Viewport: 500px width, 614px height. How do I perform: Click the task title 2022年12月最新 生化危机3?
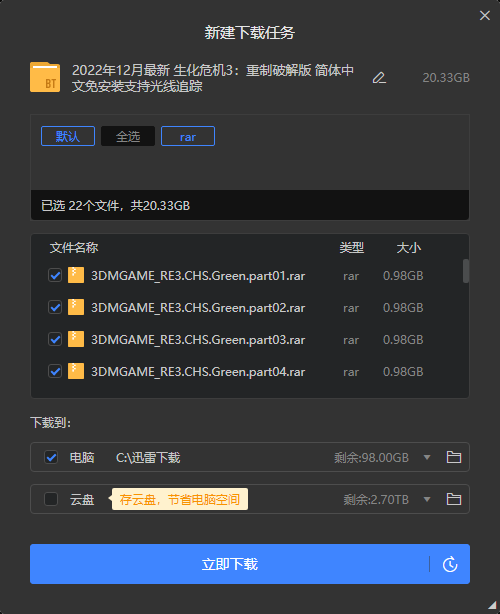213,78
